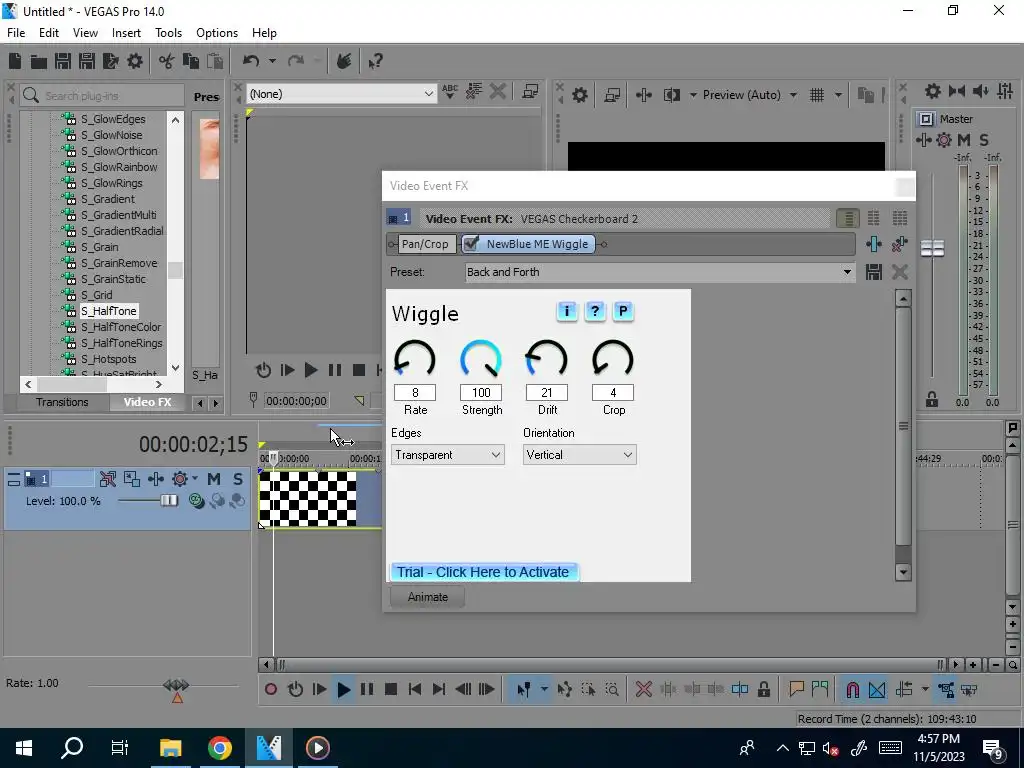Viewport: 1024px width, 768px height.
Task: Click the Pan/Crop button in the FX chain
Action: coord(425,244)
